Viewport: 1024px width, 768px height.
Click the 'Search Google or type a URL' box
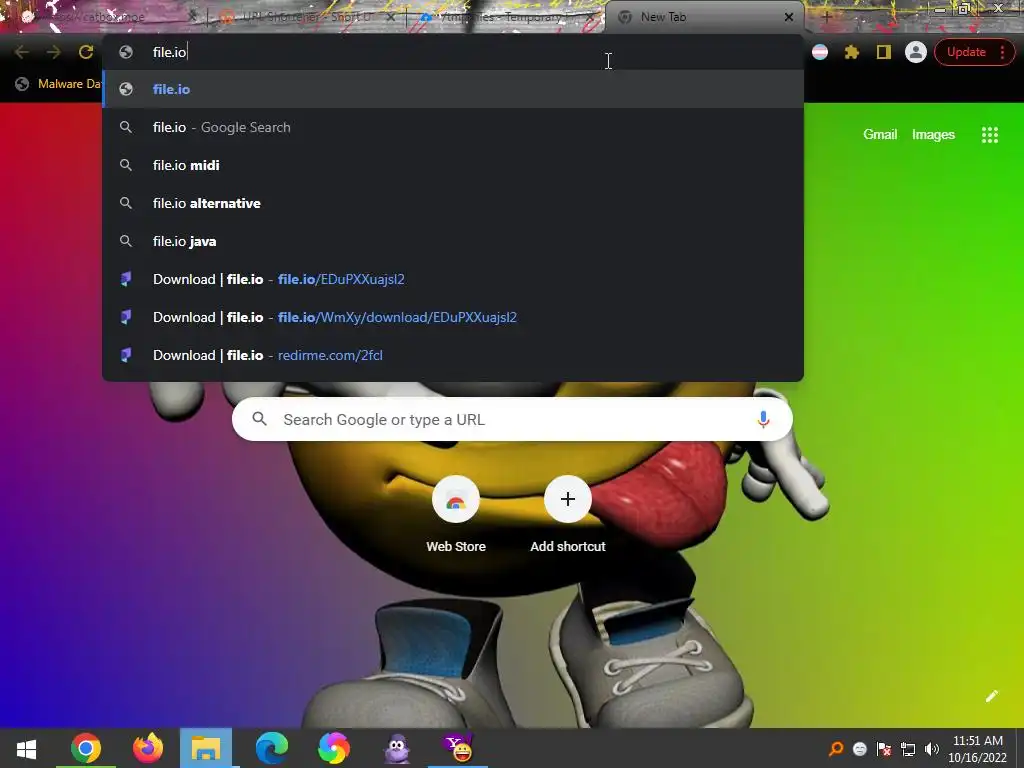click(x=512, y=419)
